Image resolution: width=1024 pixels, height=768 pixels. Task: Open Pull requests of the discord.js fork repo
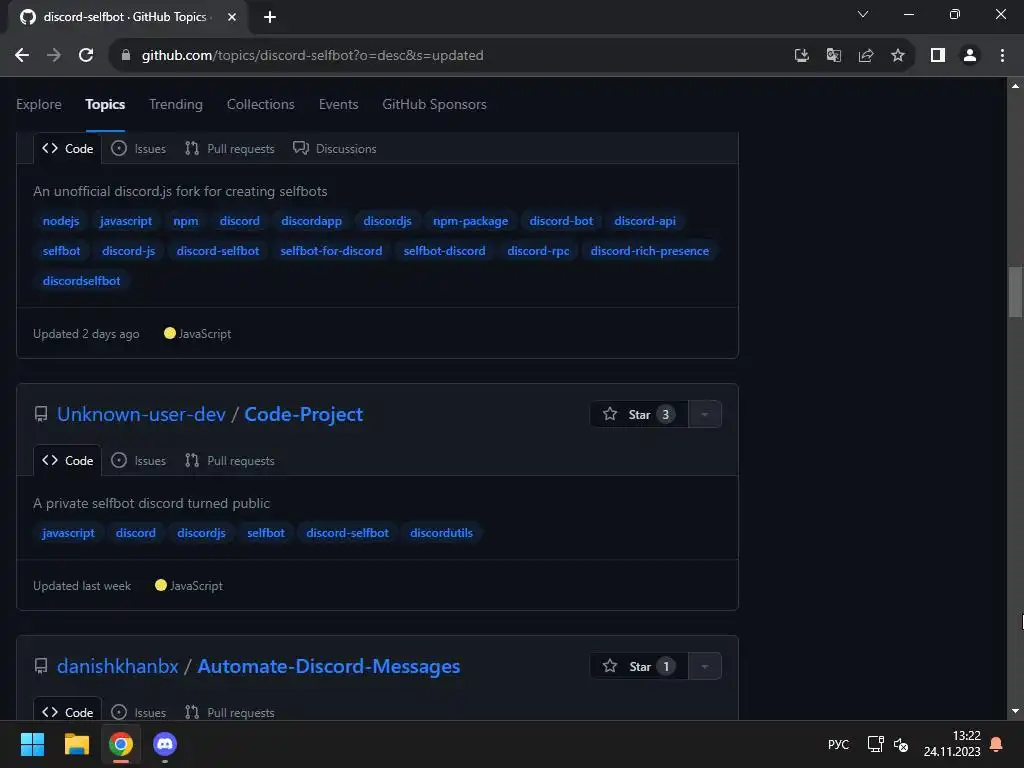(x=229, y=149)
